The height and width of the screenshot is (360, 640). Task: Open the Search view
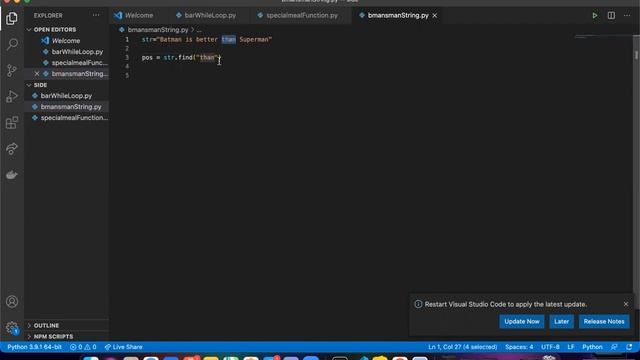(x=12, y=44)
